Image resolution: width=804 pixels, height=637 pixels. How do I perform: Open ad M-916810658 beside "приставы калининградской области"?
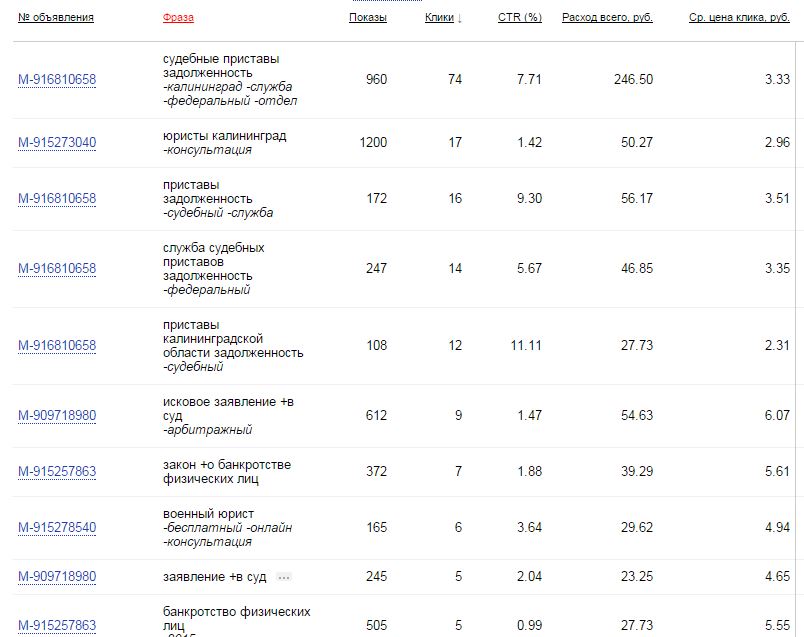57,346
